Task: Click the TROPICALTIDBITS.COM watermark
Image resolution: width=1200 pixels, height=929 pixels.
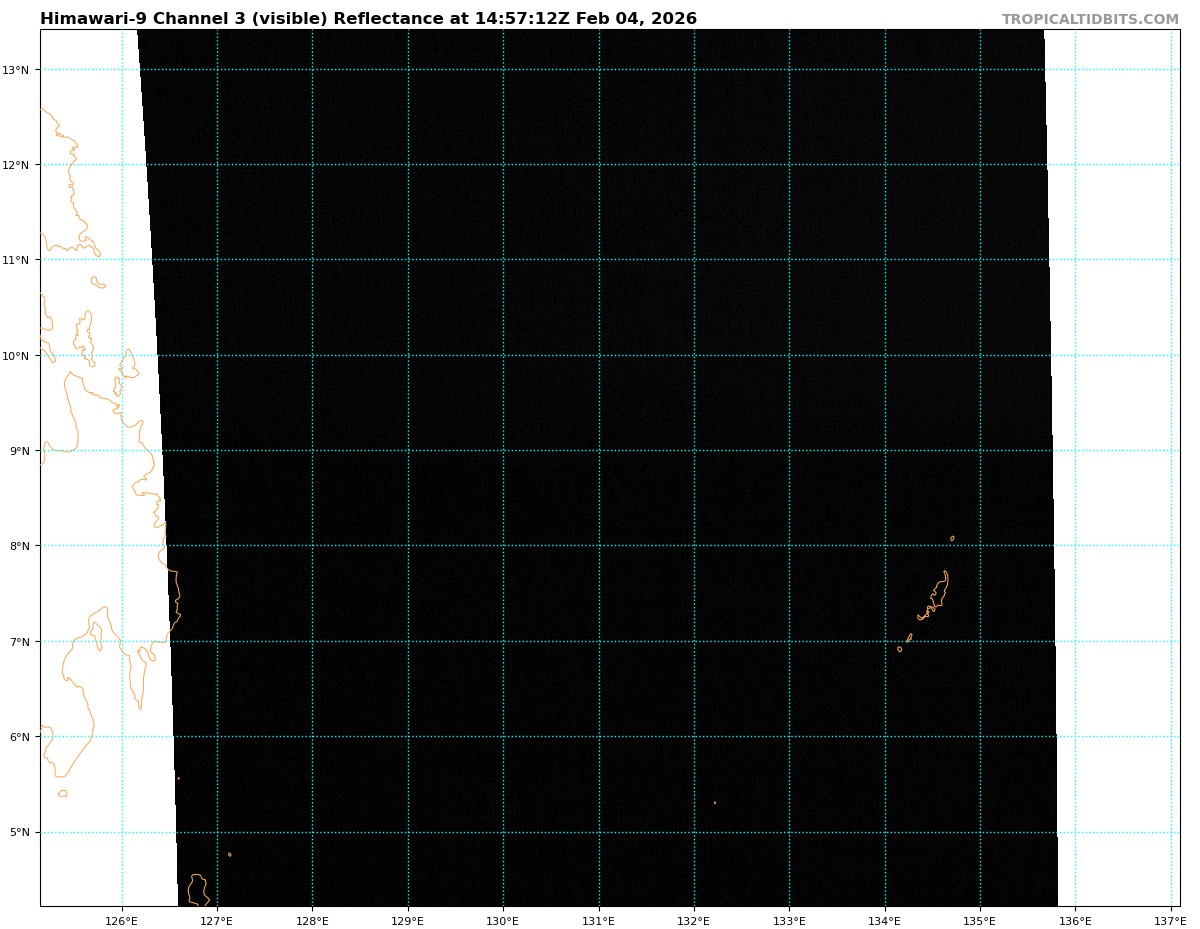Action: 1090,19
